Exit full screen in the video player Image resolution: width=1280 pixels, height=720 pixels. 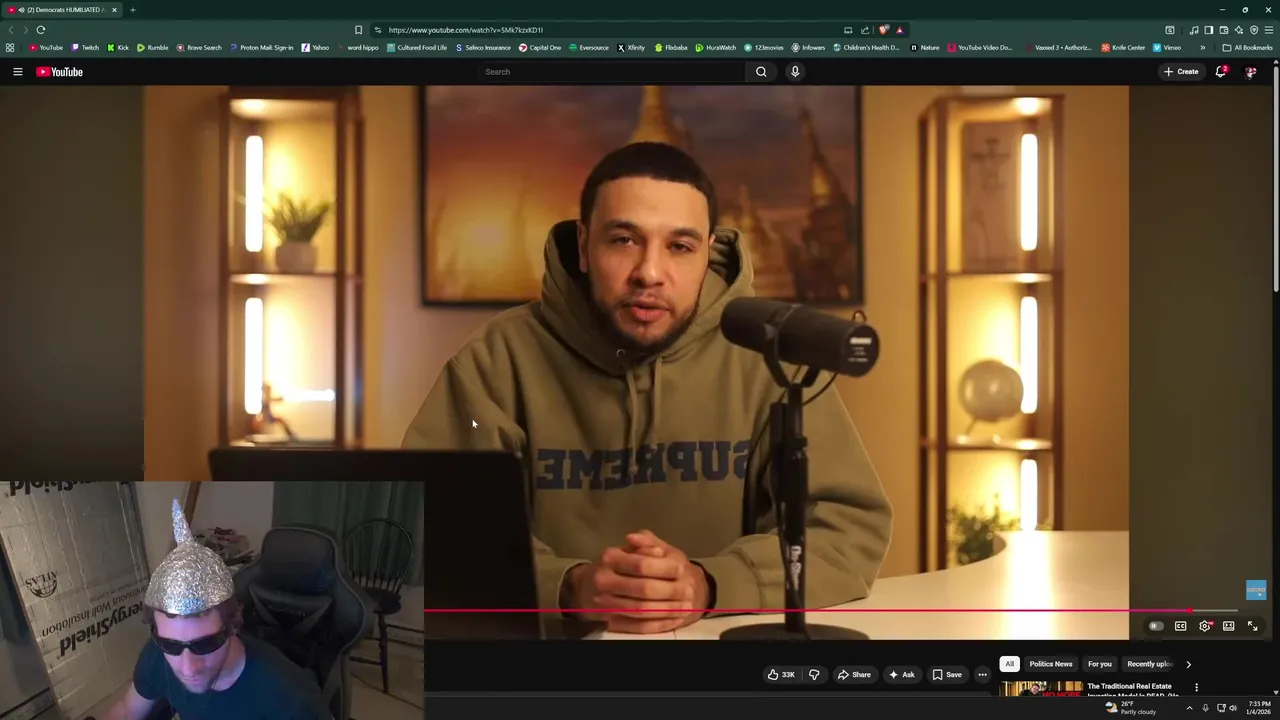pyautogui.click(x=1252, y=626)
